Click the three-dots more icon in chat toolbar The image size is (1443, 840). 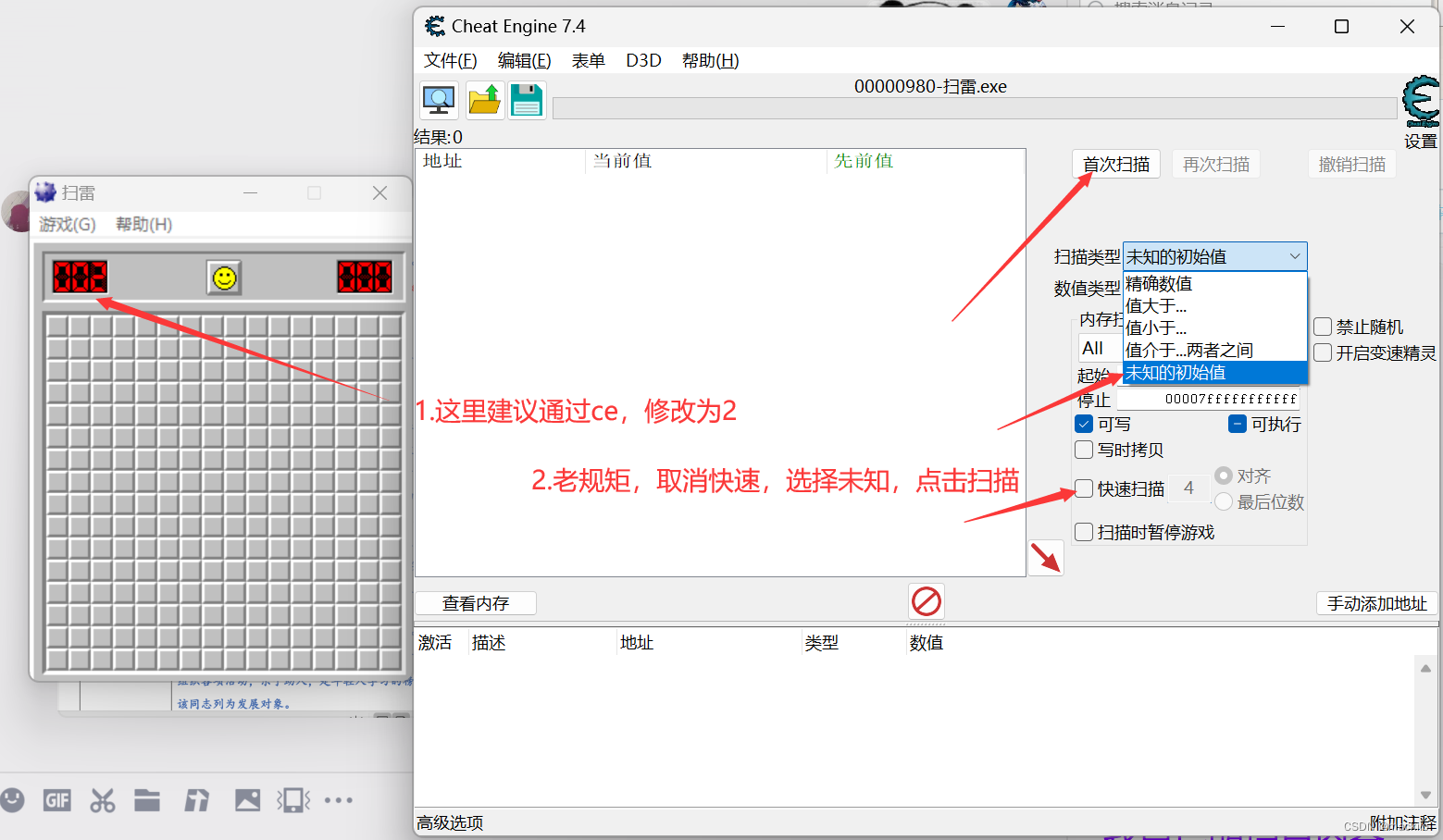339,800
